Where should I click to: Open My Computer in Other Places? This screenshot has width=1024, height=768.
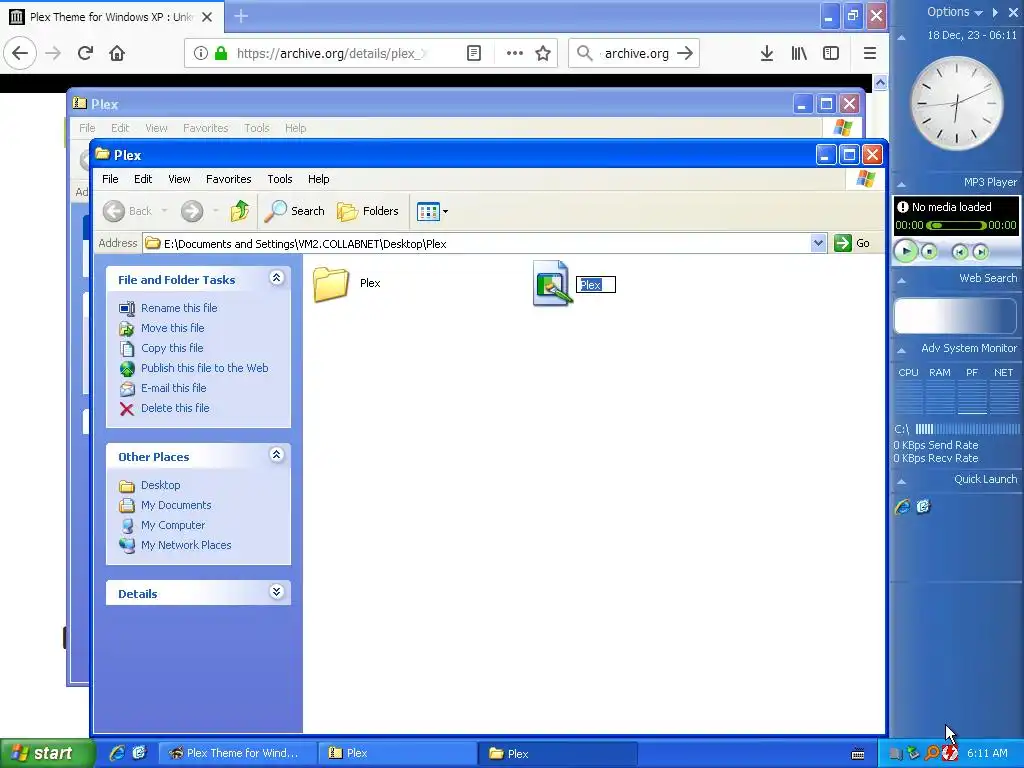(x=173, y=525)
